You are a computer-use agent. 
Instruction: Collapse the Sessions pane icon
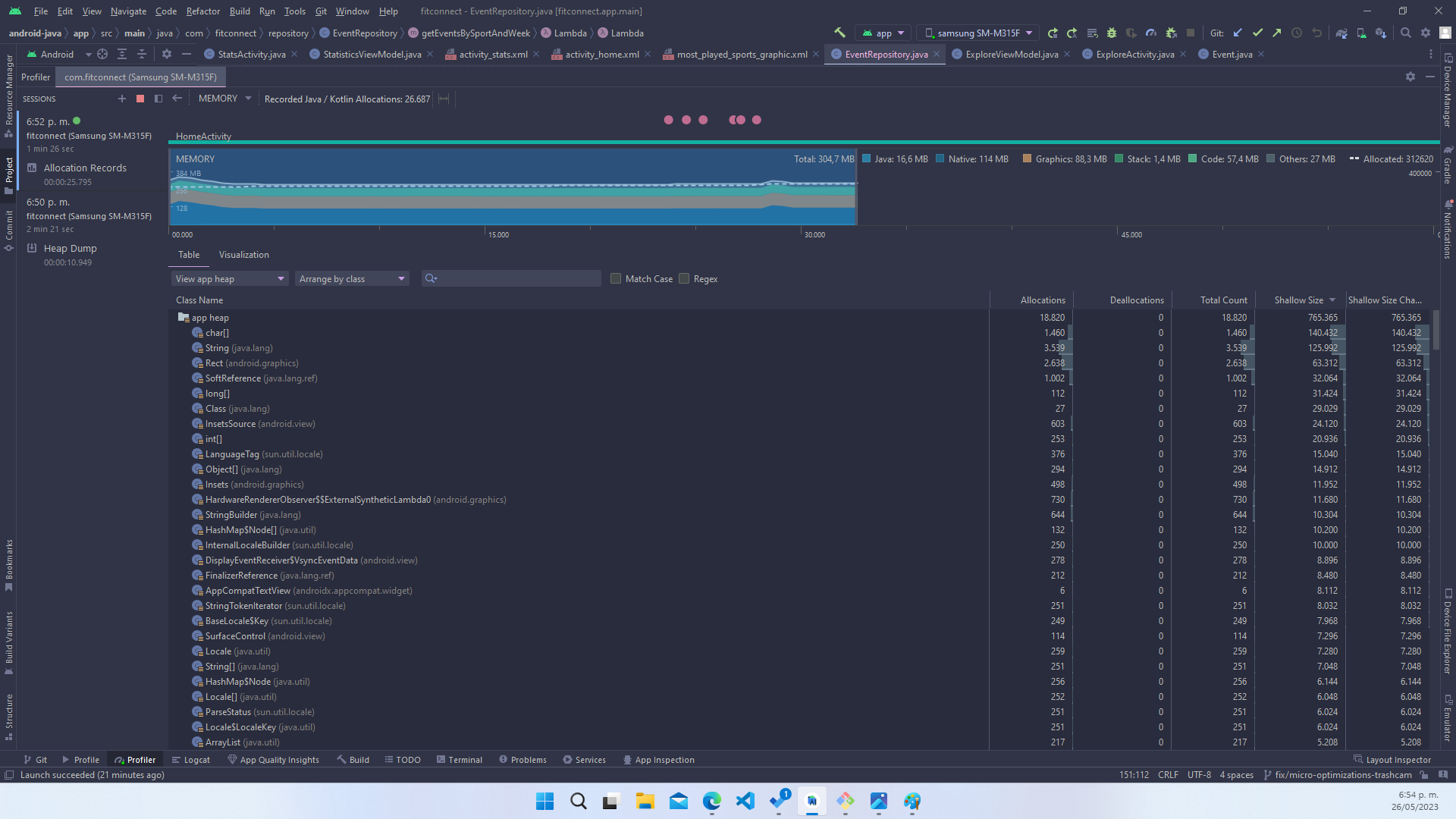pos(158,99)
